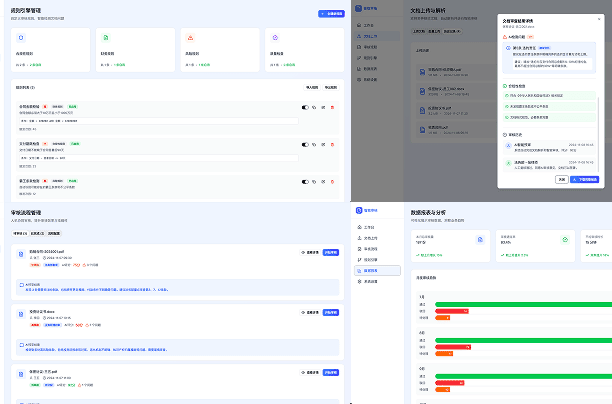Open the 流程配置 tab in review management

tap(54, 233)
